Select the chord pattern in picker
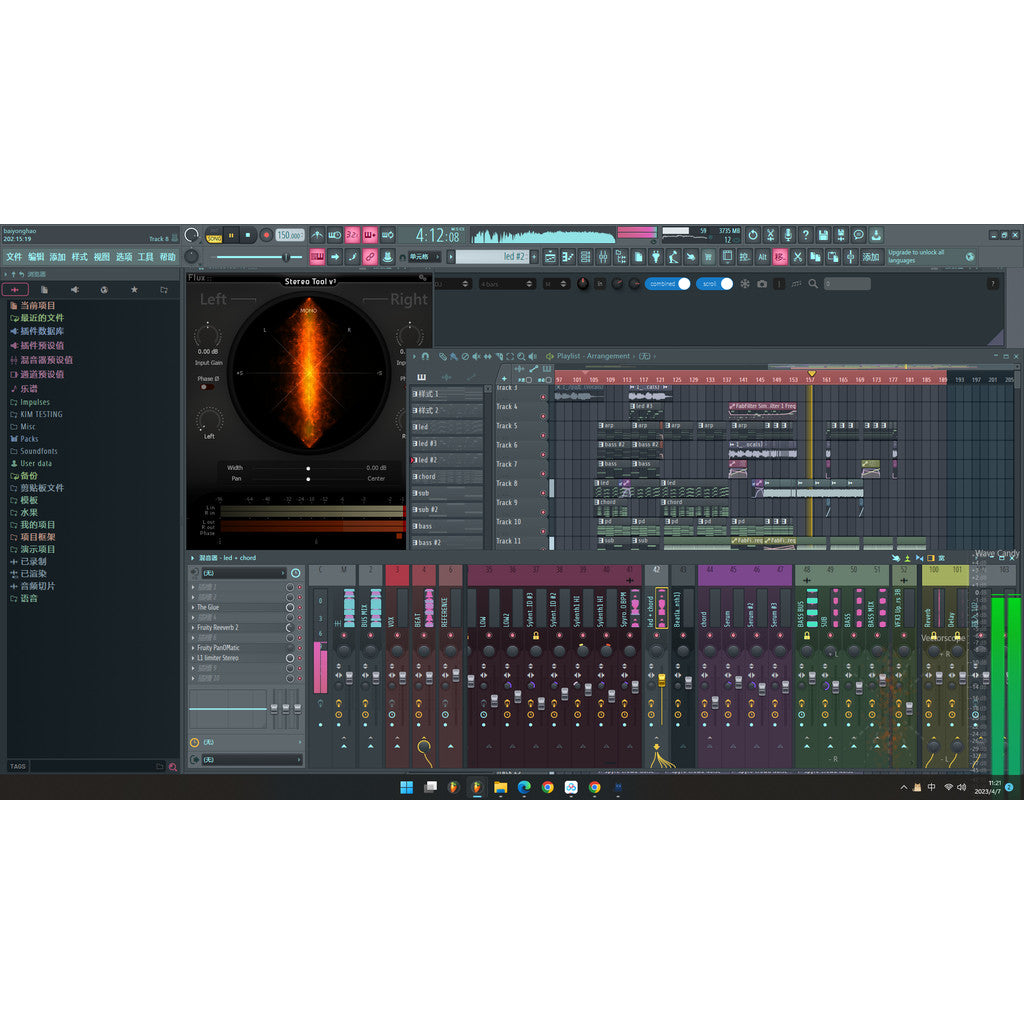 tap(447, 477)
